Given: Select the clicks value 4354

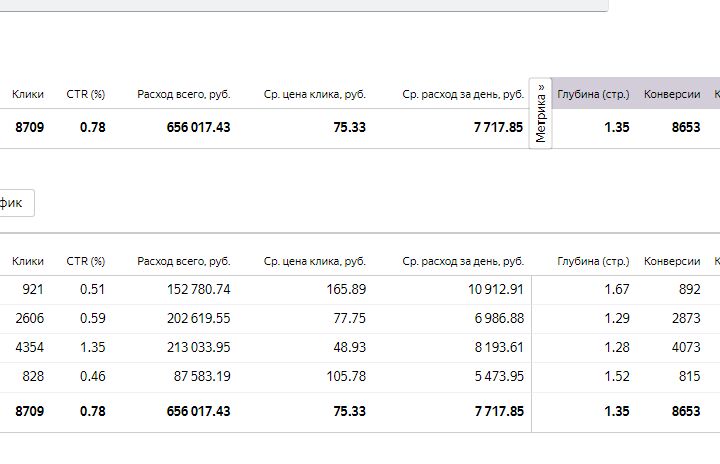Looking at the screenshot, I should 30,347.
